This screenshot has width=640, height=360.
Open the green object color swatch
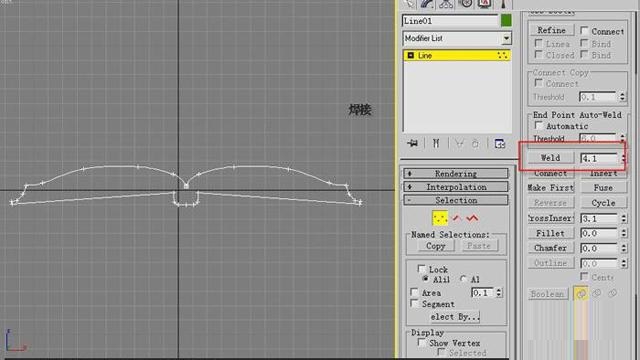coord(506,20)
